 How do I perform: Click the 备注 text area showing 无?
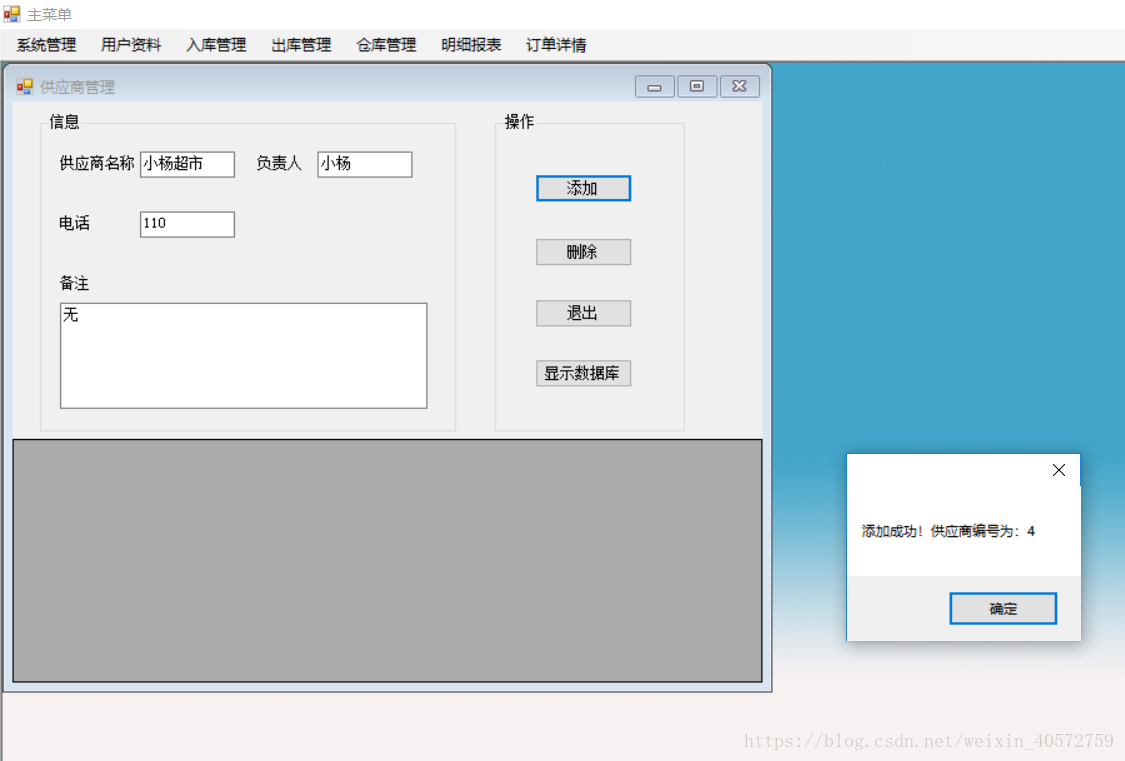click(243, 355)
